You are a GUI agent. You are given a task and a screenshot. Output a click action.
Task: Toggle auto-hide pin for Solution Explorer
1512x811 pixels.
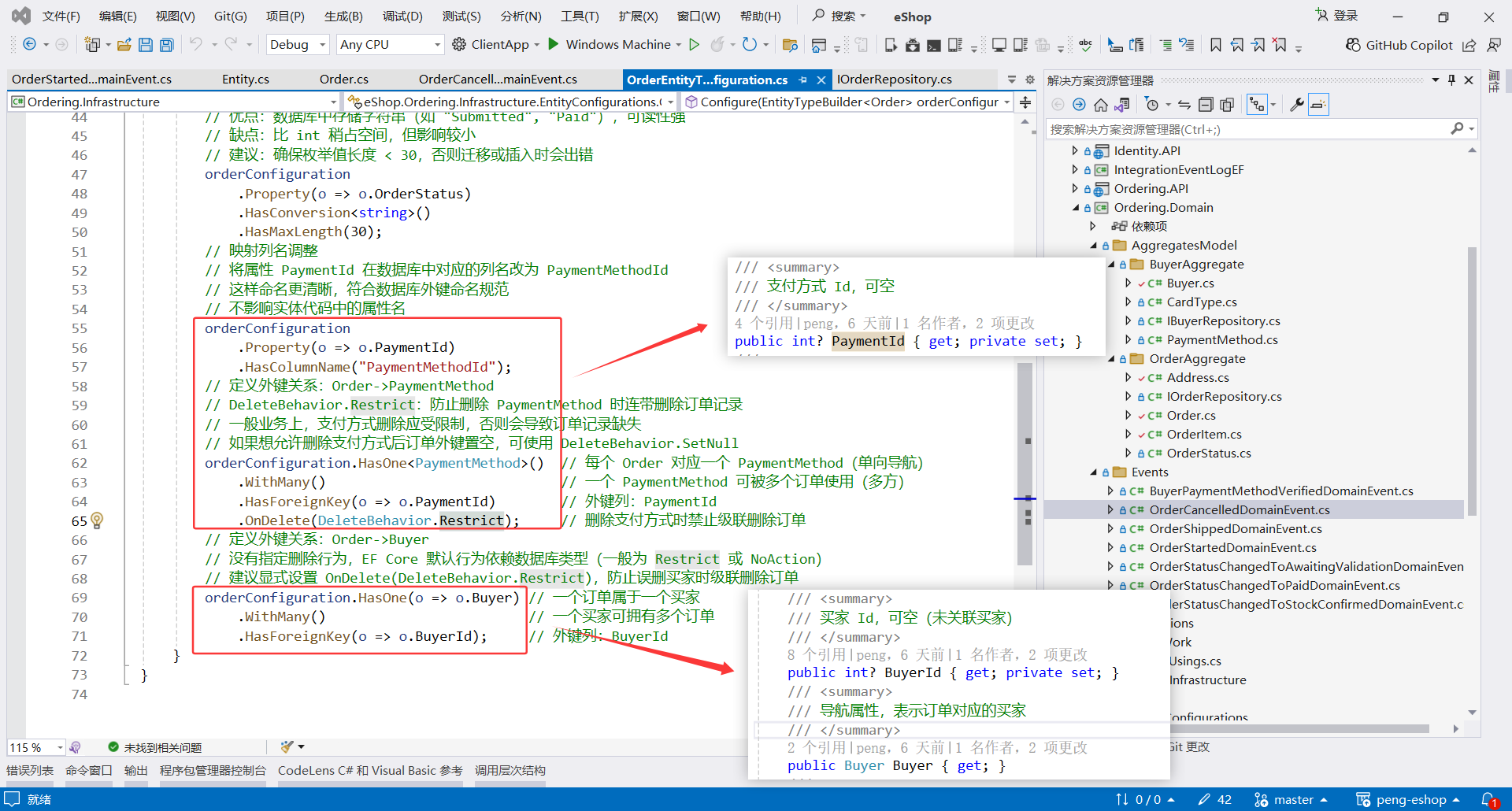pyautogui.click(x=1451, y=80)
